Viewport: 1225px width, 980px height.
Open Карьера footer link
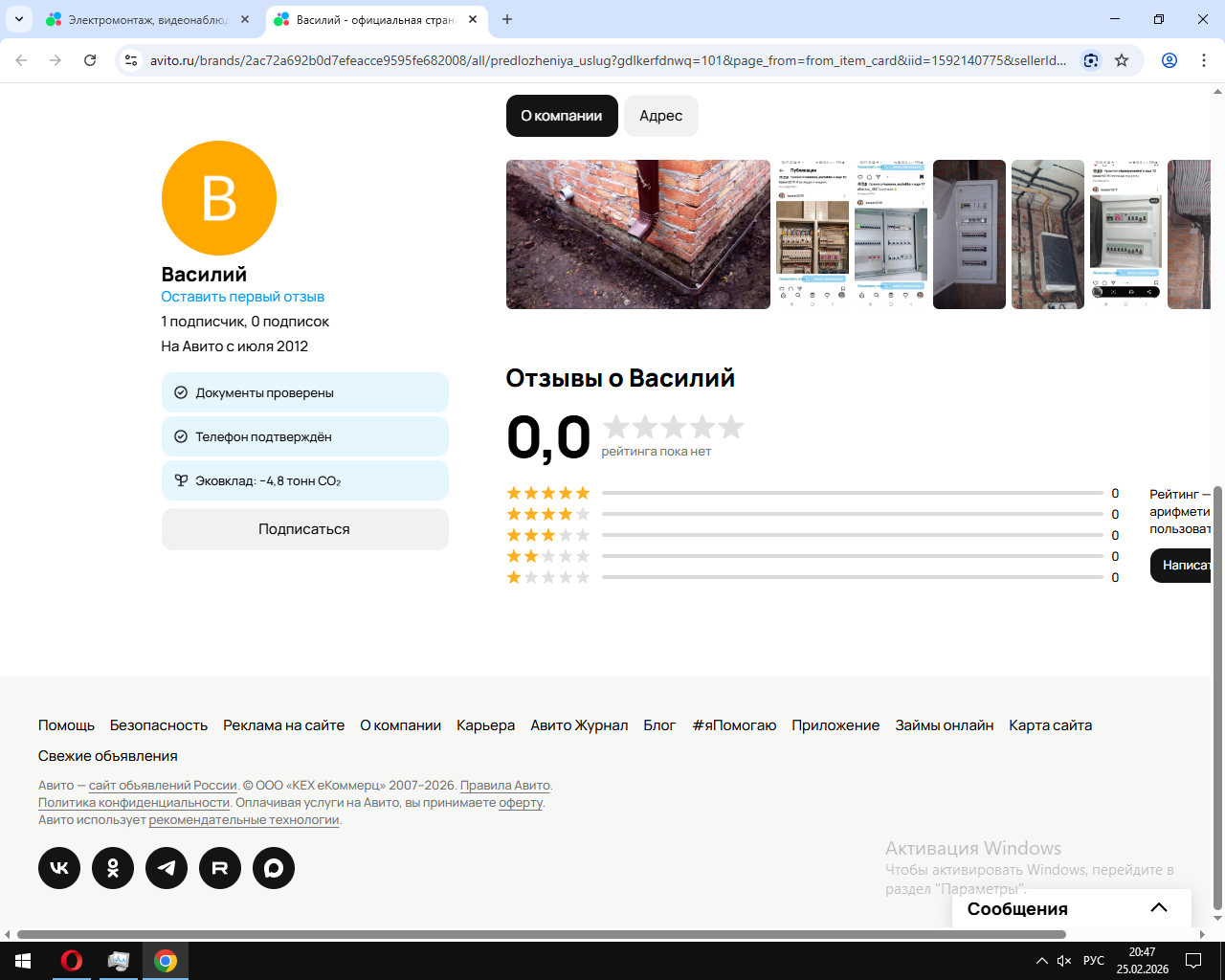(486, 725)
